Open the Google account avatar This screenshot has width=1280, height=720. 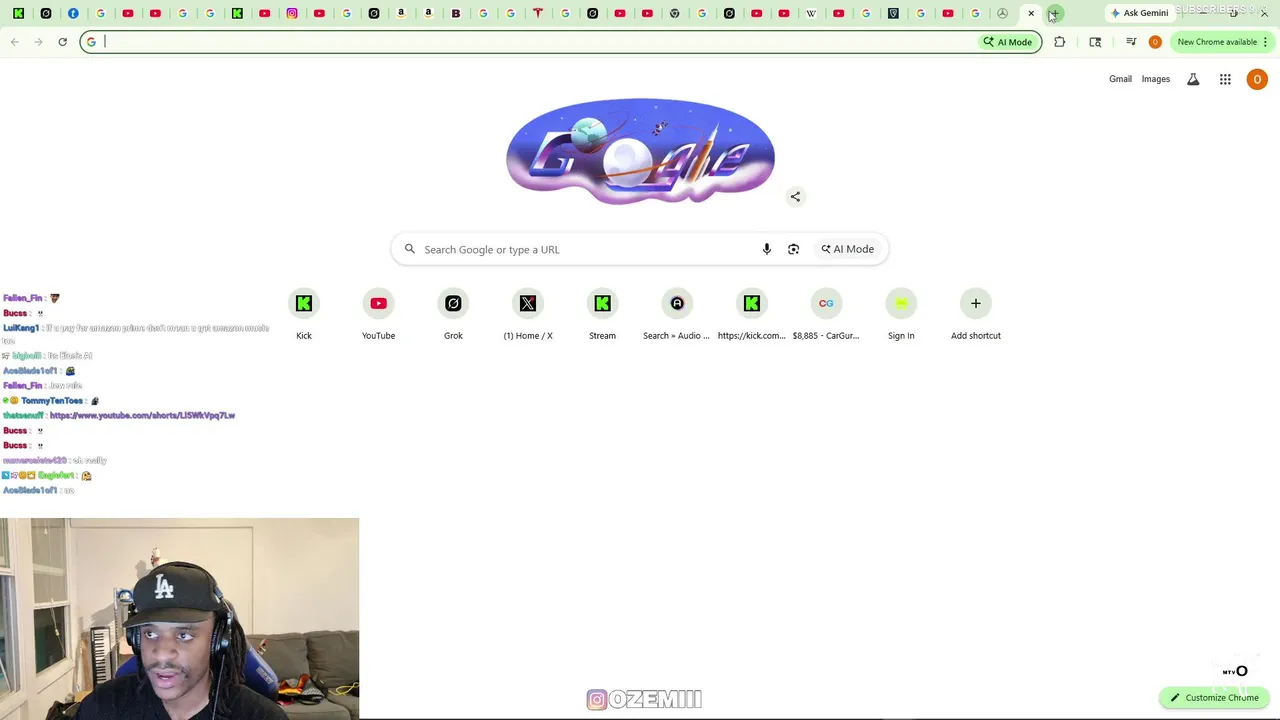1257,79
